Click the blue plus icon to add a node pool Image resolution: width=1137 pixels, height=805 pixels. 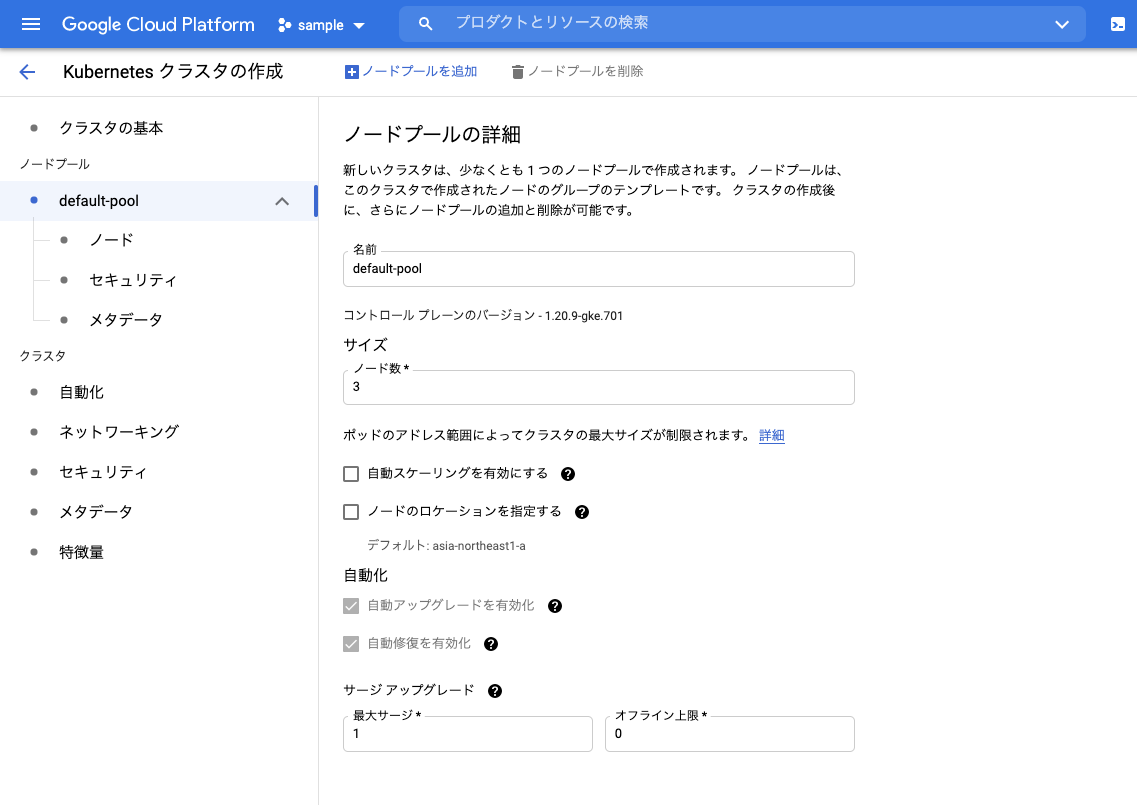coord(352,71)
